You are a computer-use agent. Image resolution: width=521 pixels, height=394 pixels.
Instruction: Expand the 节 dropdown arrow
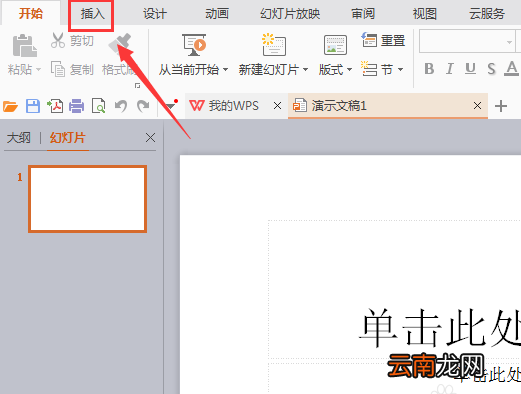pyautogui.click(x=400, y=70)
